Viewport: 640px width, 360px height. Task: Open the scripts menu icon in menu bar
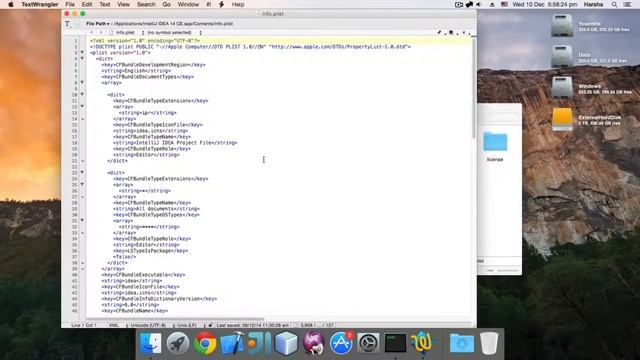(x=222, y=4)
